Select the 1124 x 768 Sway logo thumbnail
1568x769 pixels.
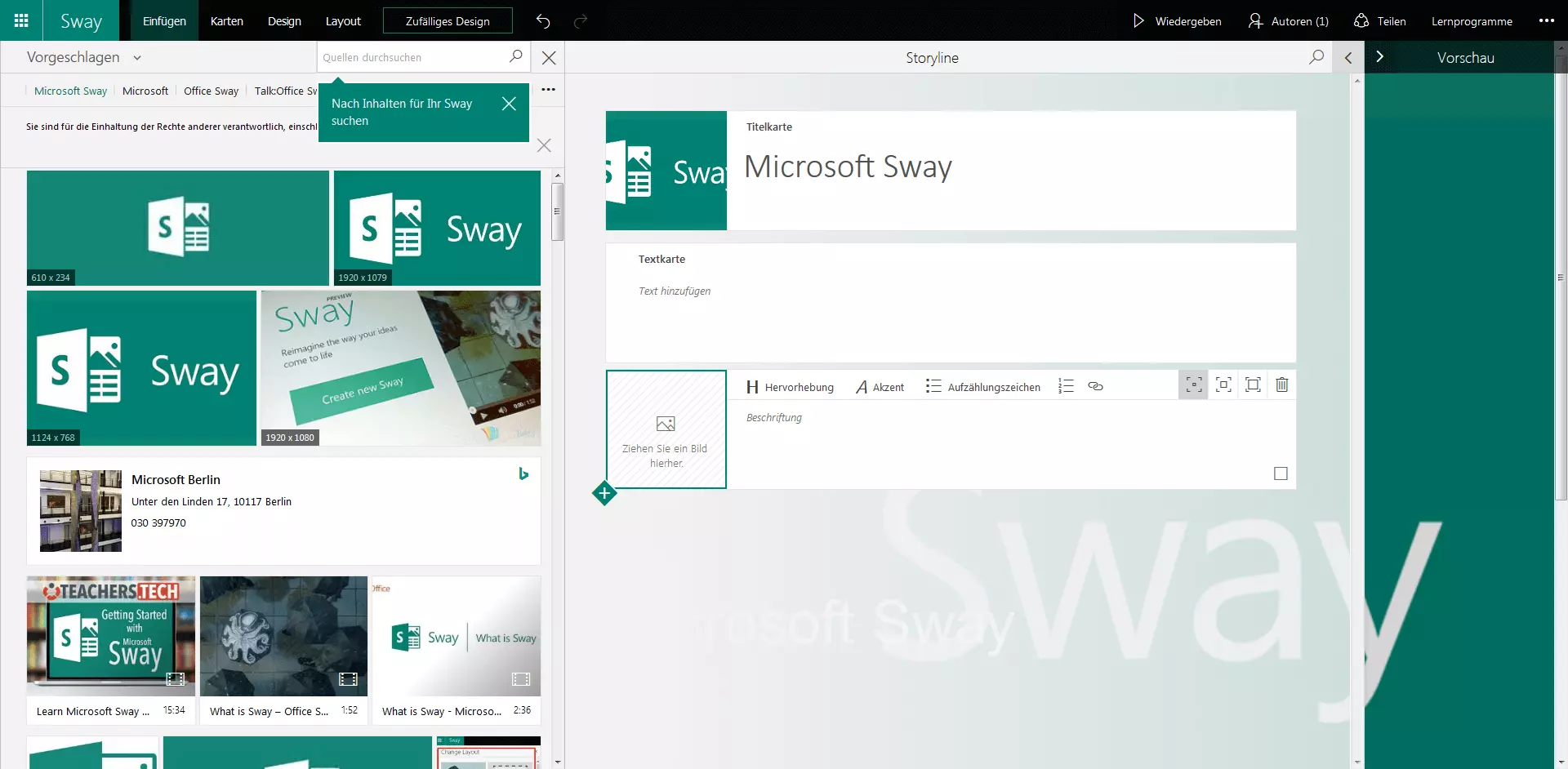coord(141,367)
